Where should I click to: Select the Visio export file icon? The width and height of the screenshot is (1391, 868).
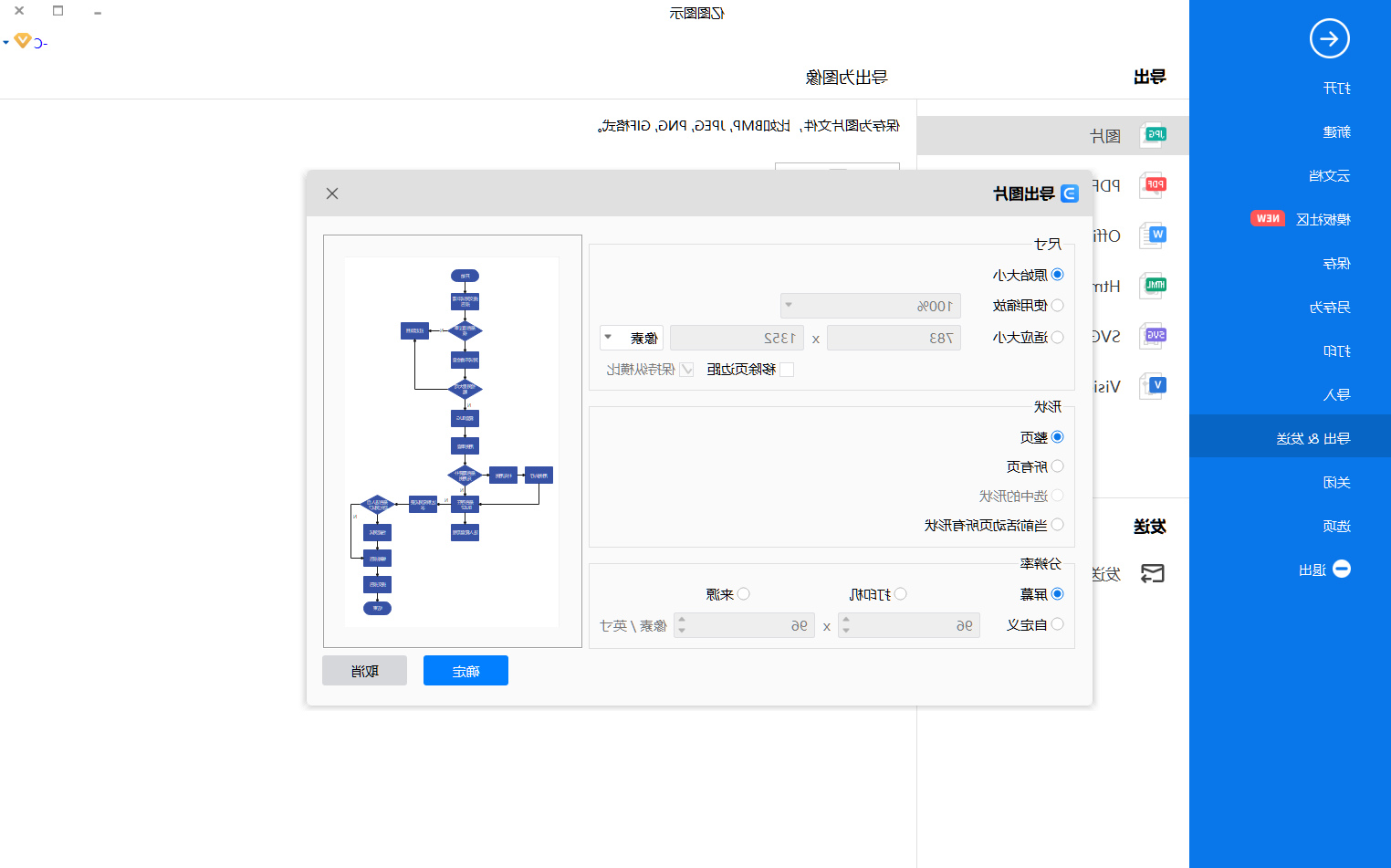coord(1154,386)
